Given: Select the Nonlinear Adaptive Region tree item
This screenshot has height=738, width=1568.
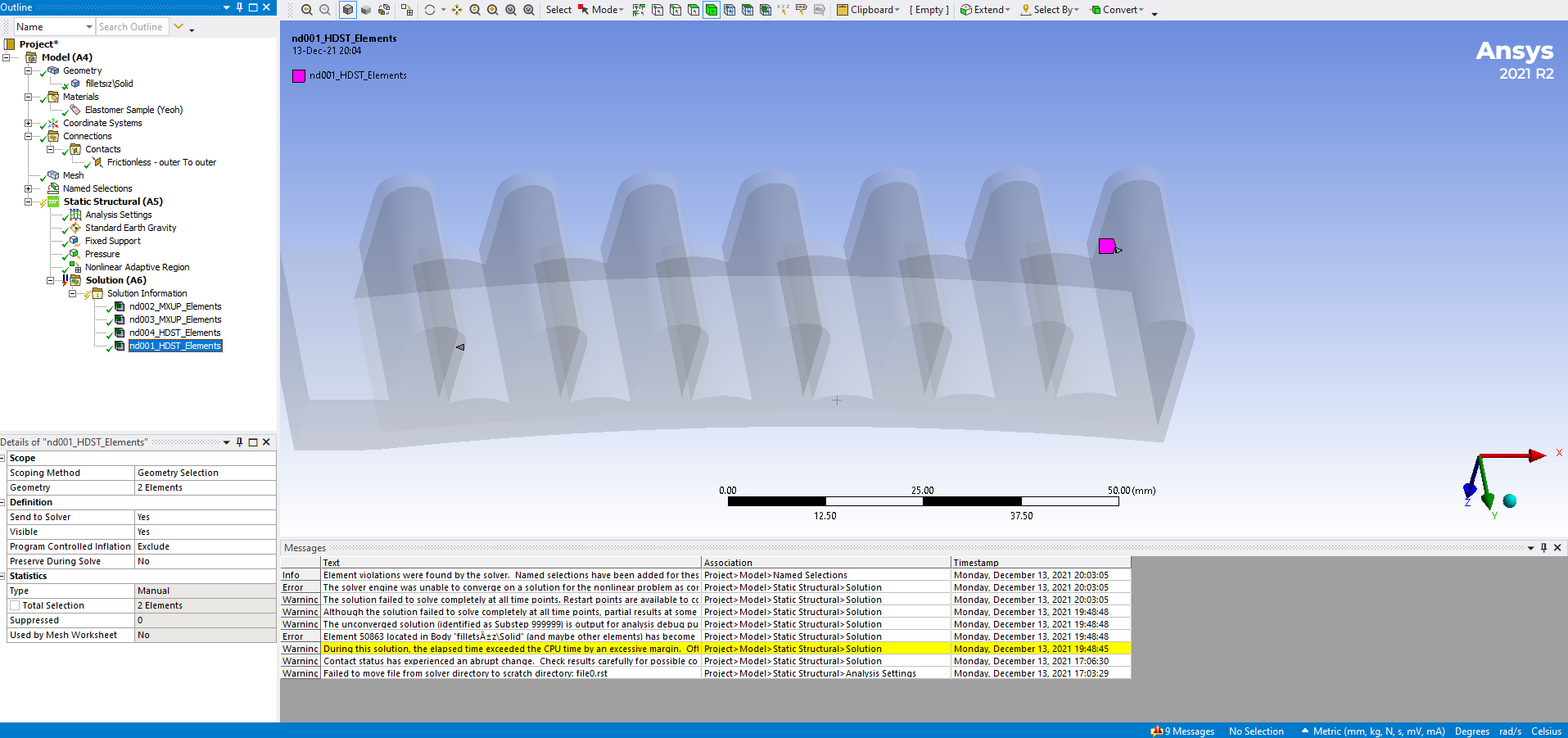Looking at the screenshot, I should coord(137,267).
